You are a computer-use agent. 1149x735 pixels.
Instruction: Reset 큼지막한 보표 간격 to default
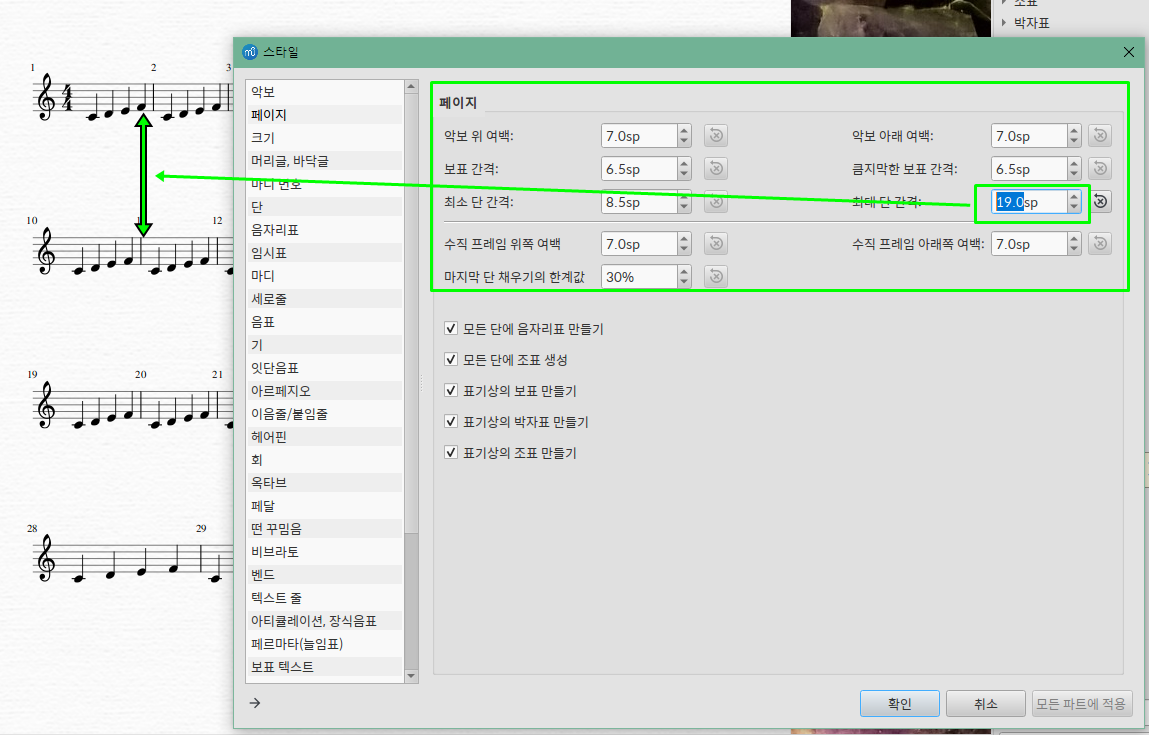(x=1100, y=169)
